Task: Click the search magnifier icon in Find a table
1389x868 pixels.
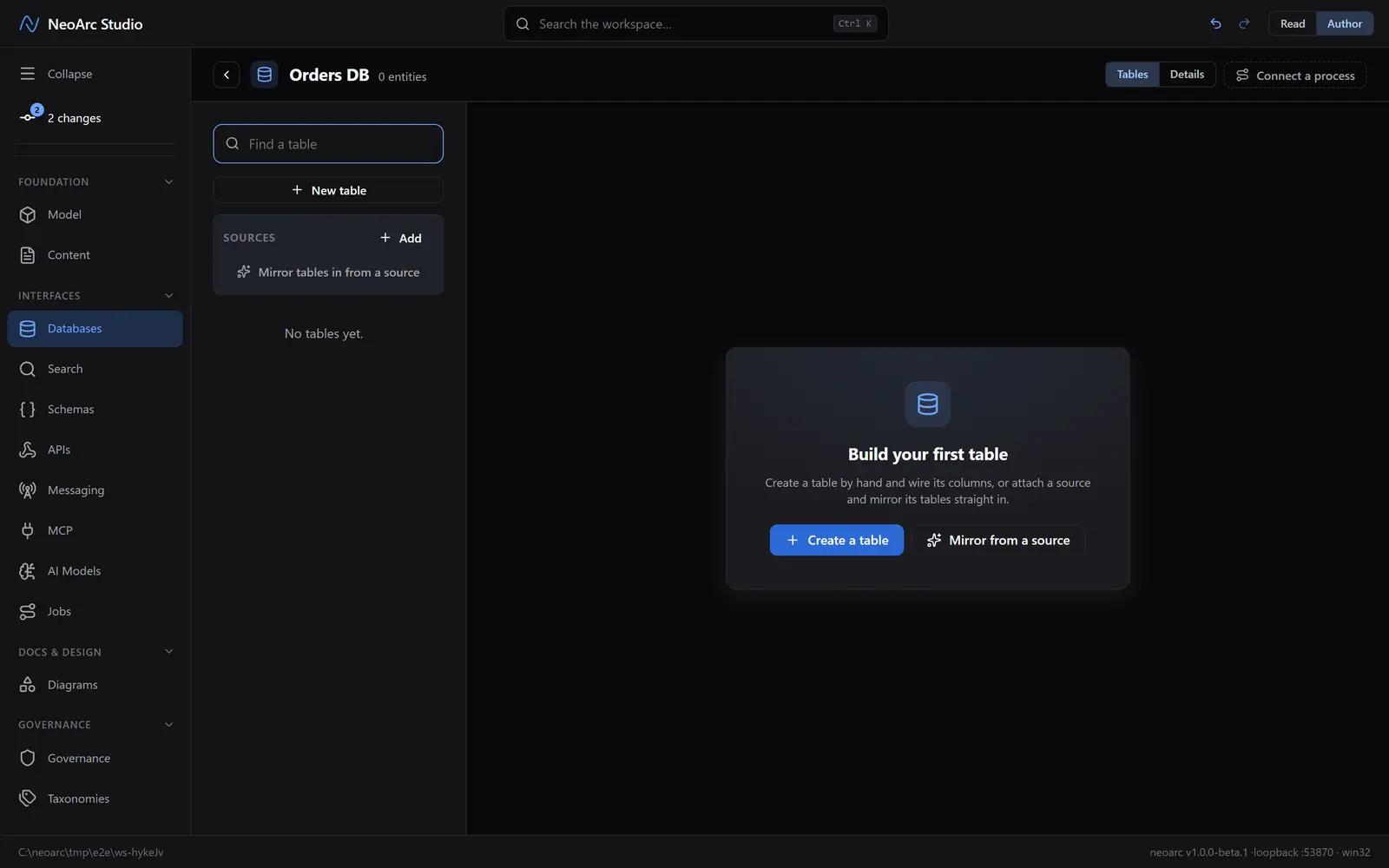Action: coord(233,143)
